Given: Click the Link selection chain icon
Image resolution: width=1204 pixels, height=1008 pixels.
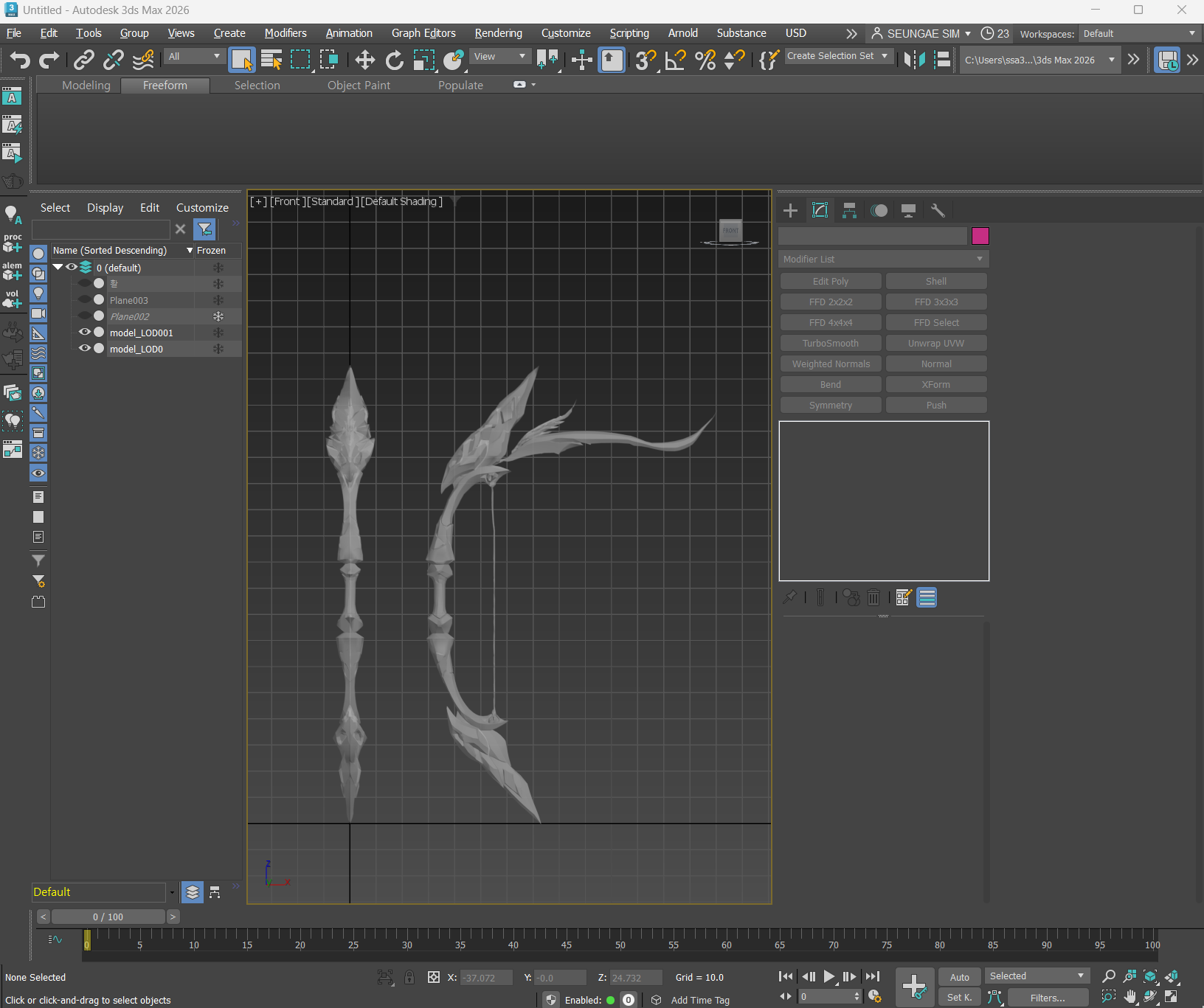Looking at the screenshot, I should pos(84,60).
